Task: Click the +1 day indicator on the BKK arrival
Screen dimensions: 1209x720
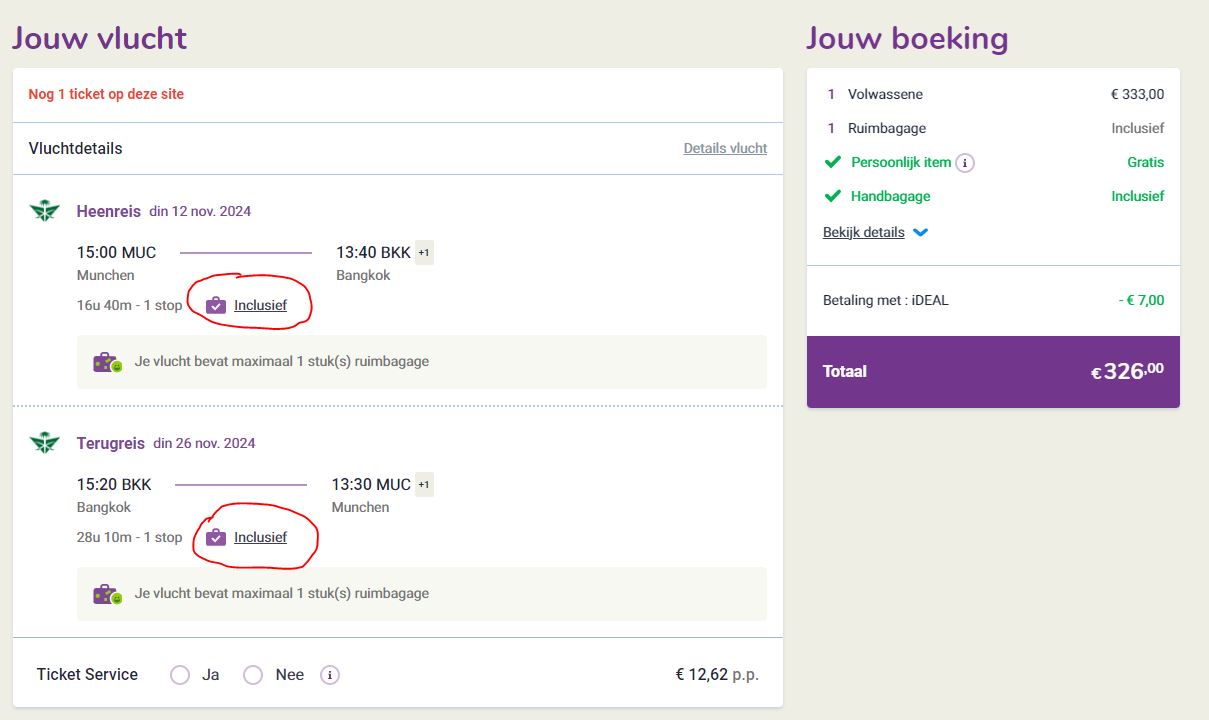Action: (424, 253)
